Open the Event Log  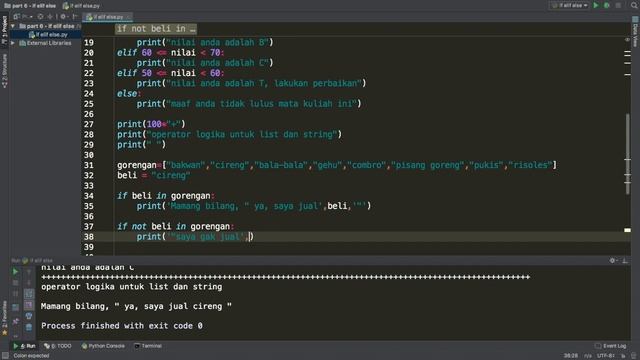coord(611,346)
